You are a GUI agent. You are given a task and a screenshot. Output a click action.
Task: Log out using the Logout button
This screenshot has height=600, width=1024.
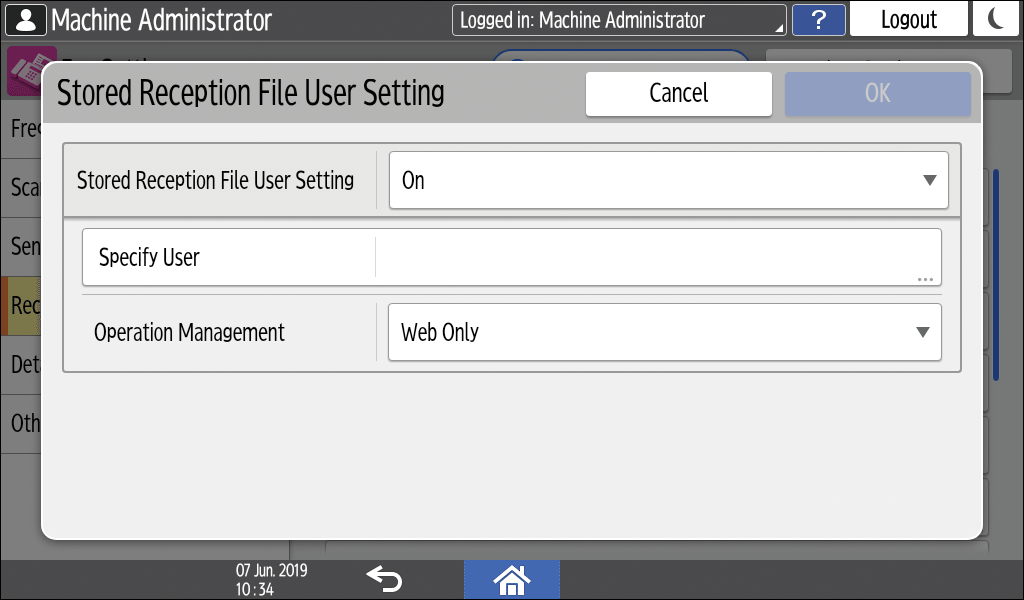pyautogui.click(x=908, y=20)
